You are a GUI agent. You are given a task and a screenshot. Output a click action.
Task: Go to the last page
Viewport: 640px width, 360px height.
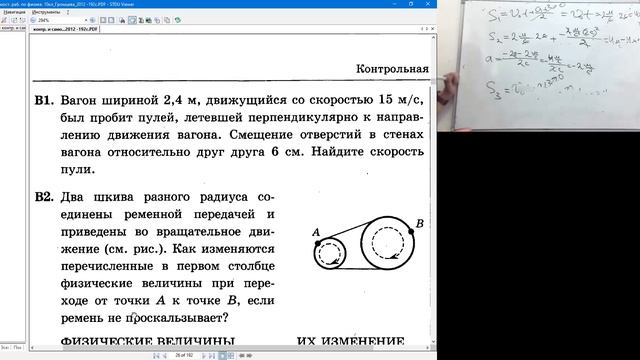(212, 356)
